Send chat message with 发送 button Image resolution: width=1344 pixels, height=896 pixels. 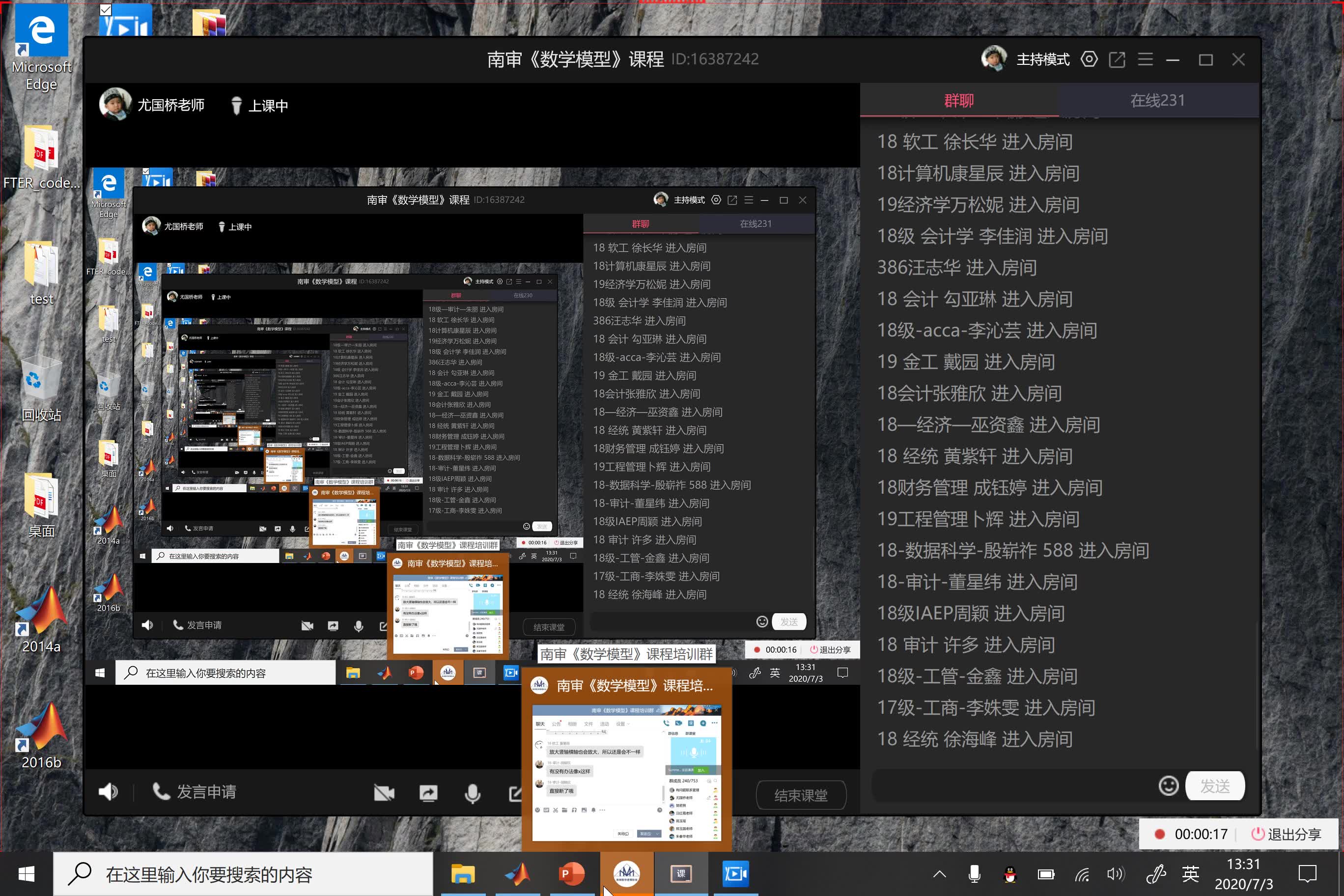coord(1215,786)
